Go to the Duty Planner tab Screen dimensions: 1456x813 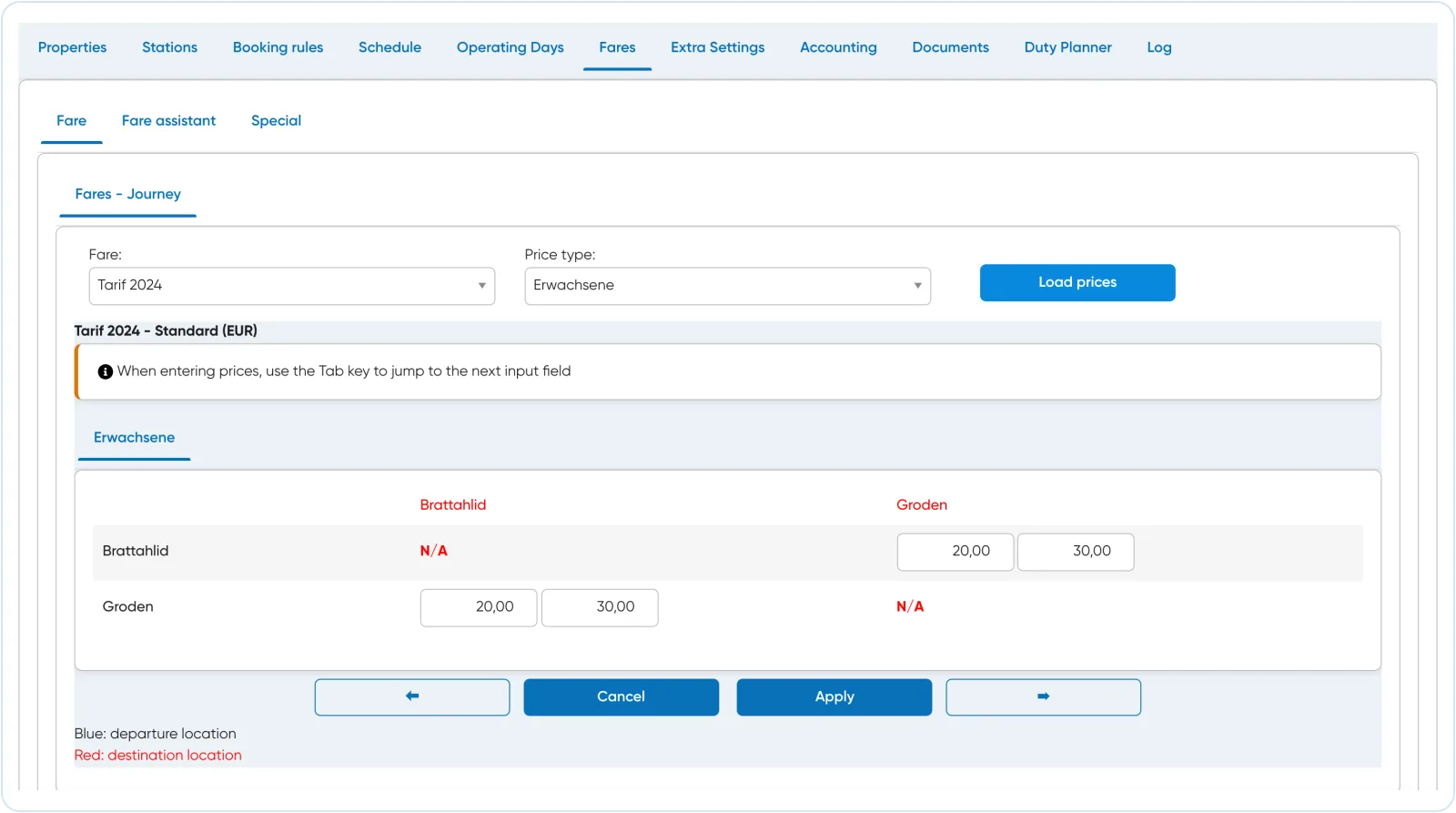tap(1067, 47)
